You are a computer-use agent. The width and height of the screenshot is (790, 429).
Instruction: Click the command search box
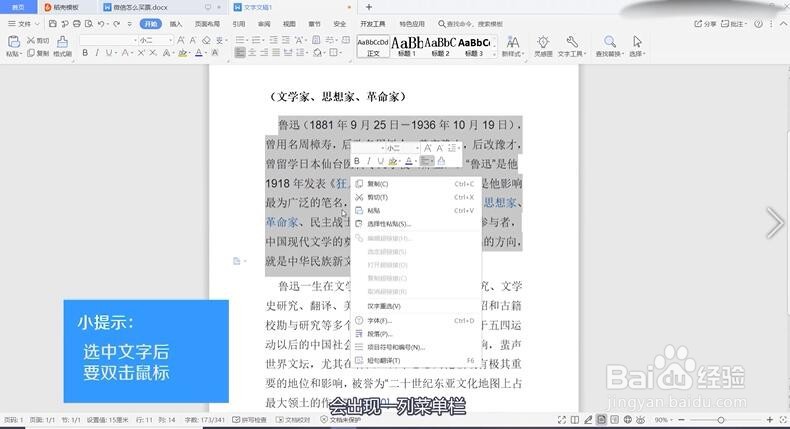(x=471, y=24)
